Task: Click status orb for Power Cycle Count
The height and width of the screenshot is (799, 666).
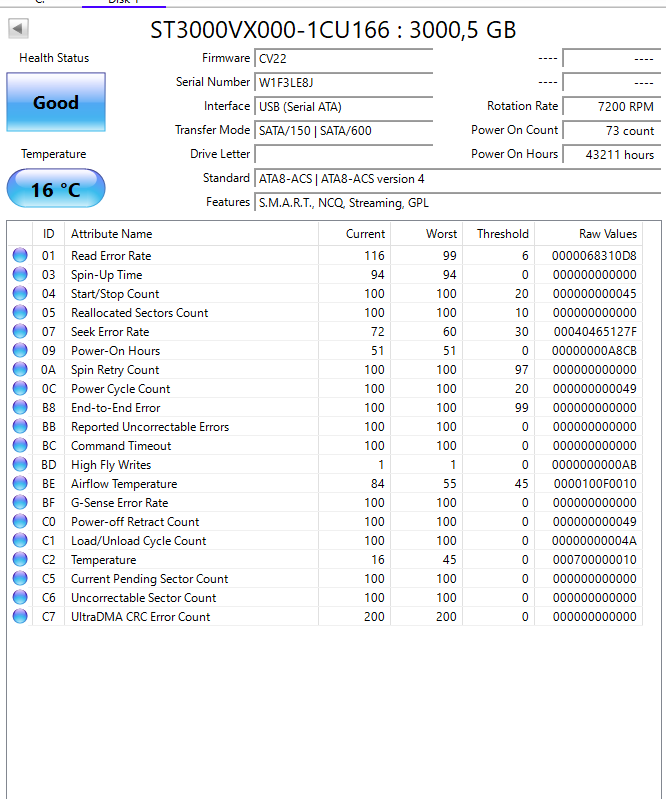Action: 20,389
